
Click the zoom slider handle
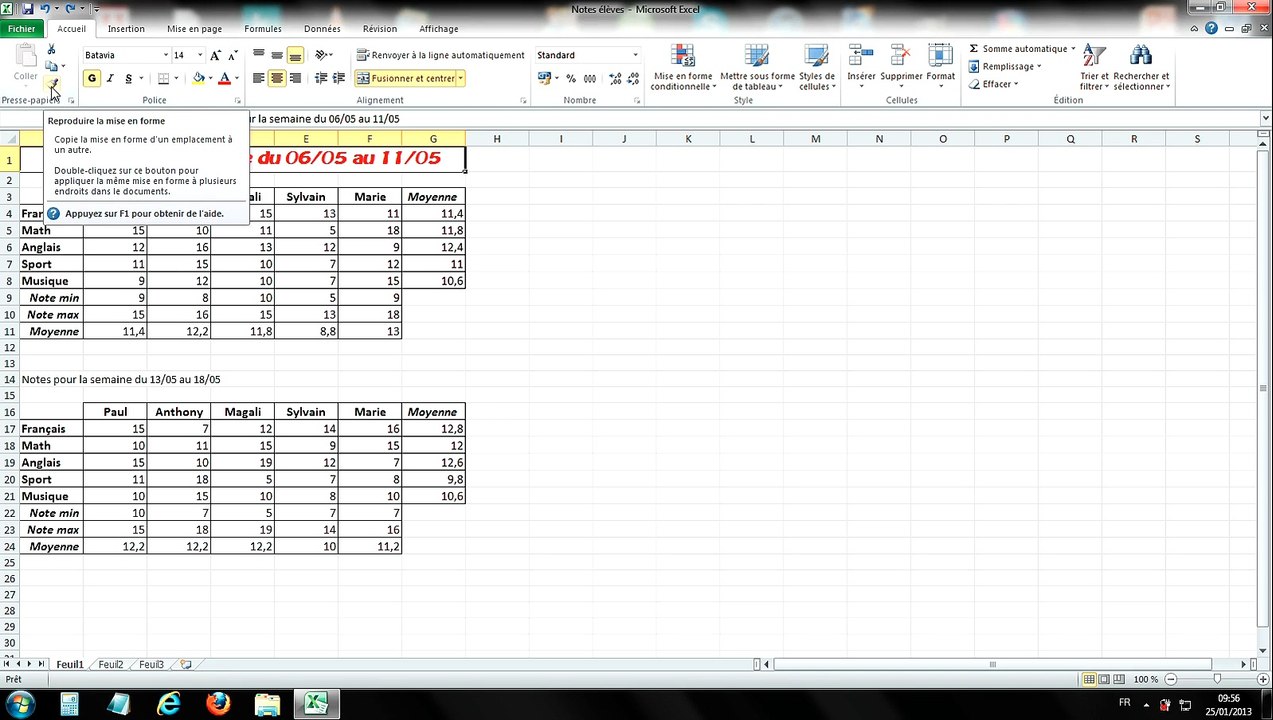1217,679
